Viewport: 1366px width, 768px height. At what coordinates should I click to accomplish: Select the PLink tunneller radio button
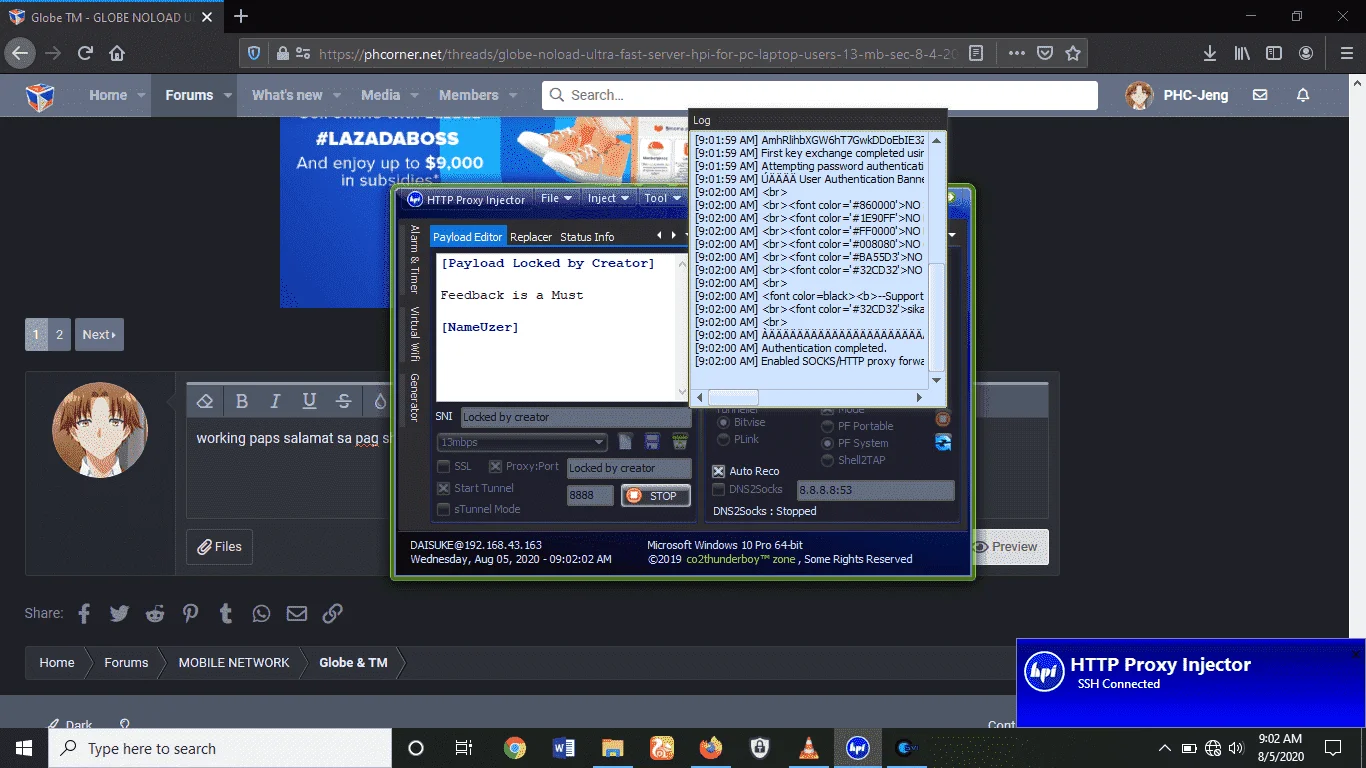coord(723,439)
